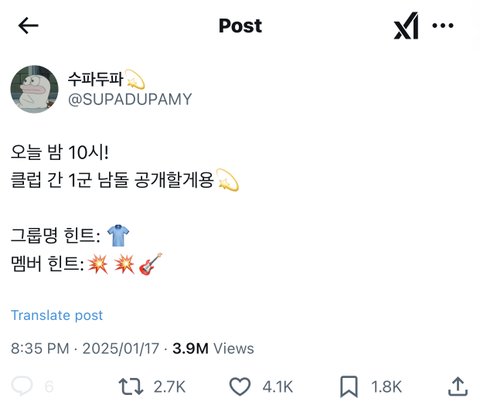Tap the back arrow icon
Viewport: 480px width, 405px height.
28,26
